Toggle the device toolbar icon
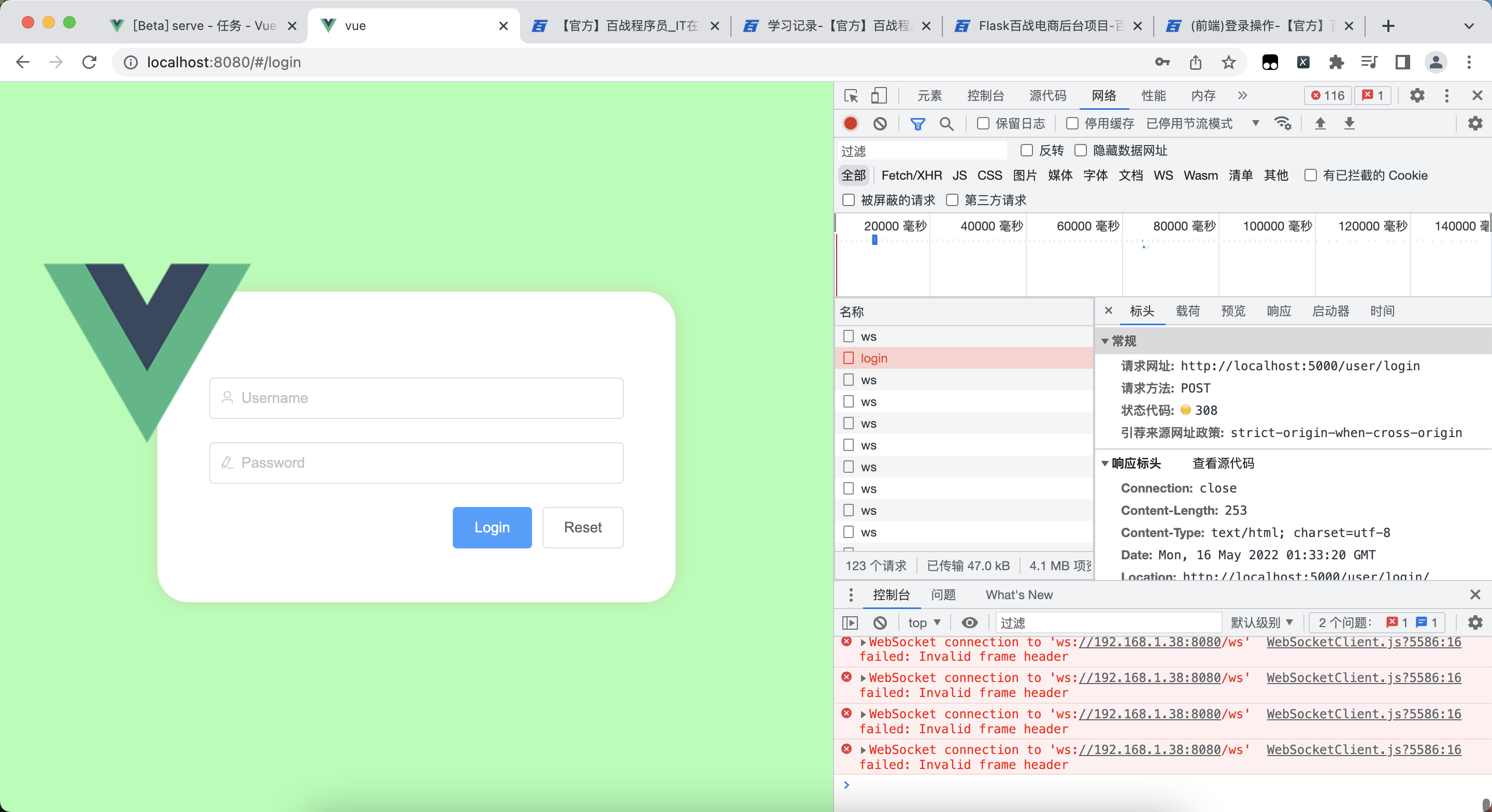 tap(879, 96)
